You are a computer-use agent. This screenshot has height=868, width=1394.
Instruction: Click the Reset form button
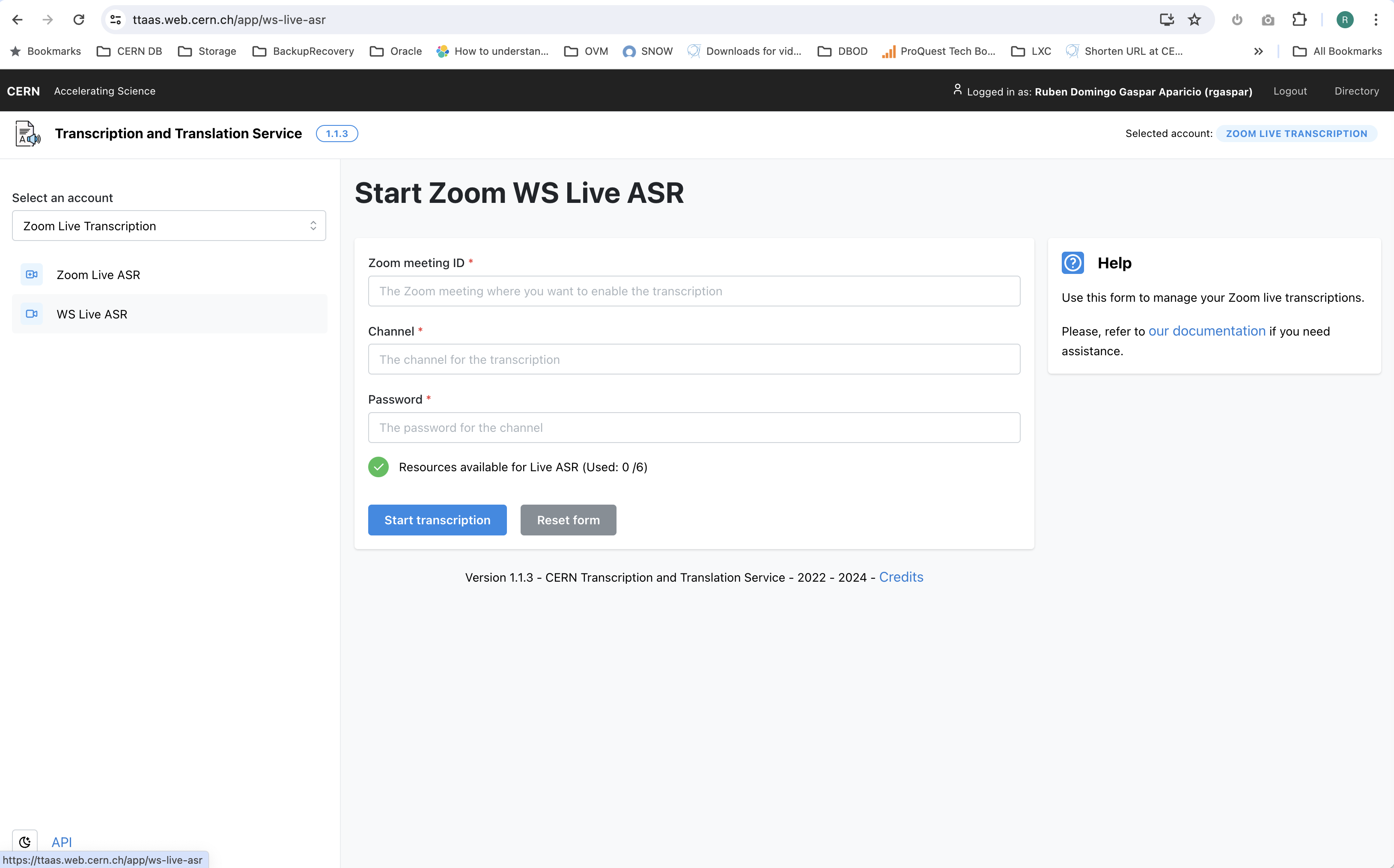click(568, 520)
